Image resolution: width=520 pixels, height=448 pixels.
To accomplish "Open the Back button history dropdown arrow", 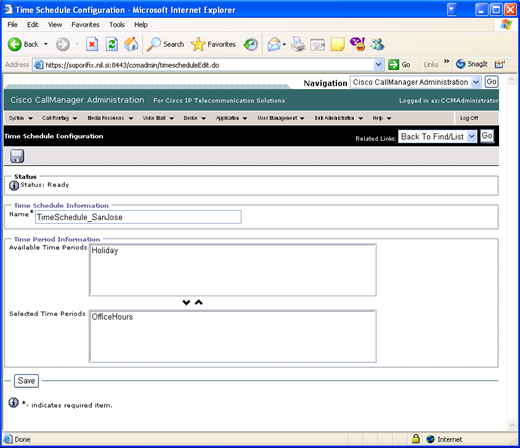I will click(46, 44).
